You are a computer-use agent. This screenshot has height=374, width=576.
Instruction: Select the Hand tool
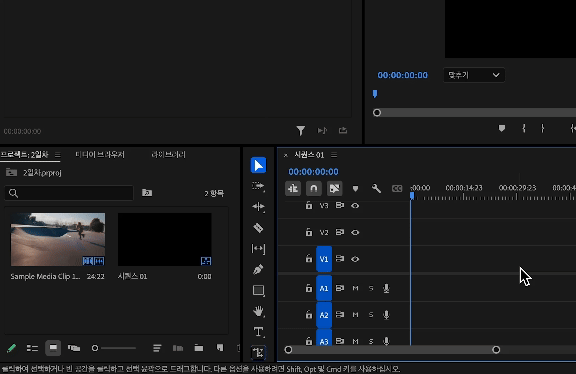coord(259,311)
